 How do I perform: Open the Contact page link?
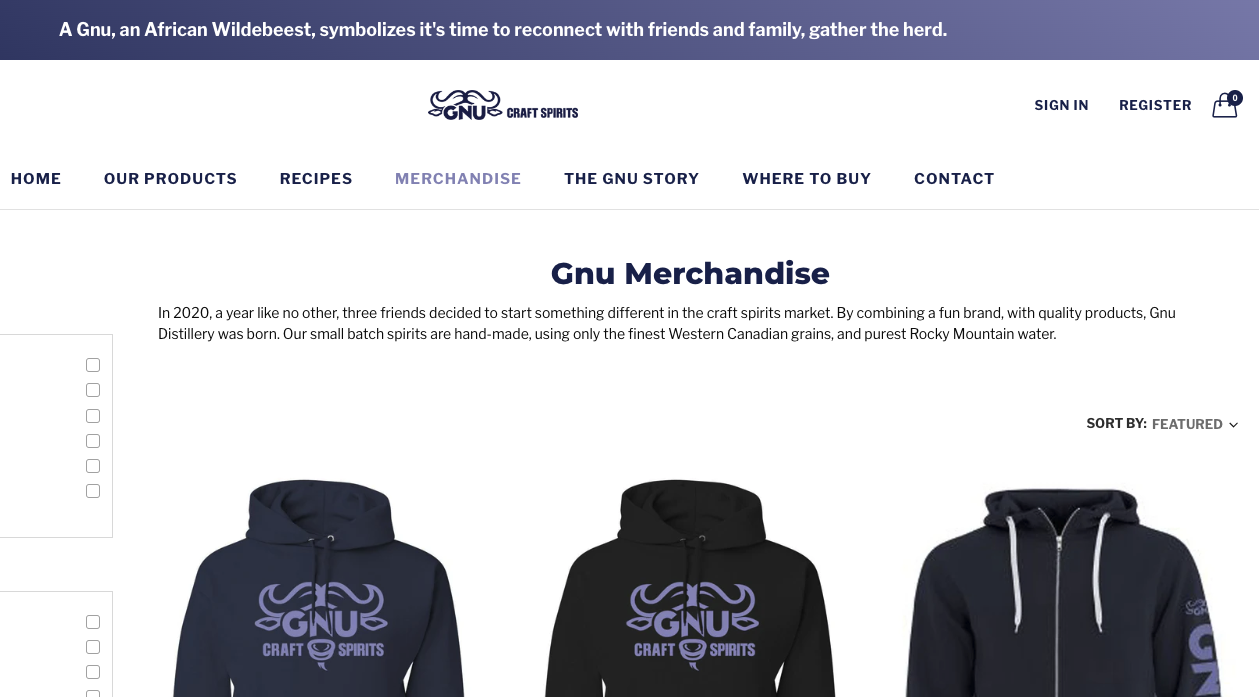coord(954,179)
